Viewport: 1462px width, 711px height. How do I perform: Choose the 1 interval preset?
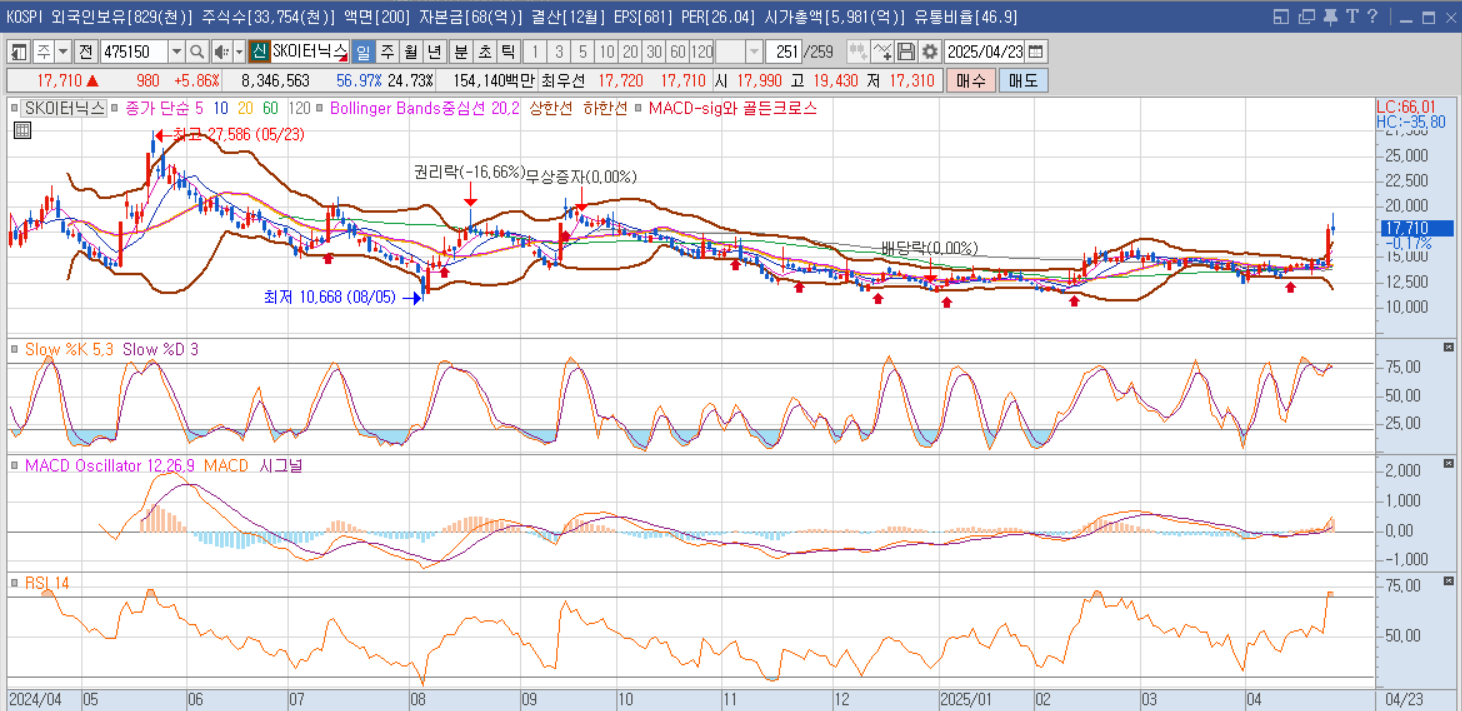535,52
